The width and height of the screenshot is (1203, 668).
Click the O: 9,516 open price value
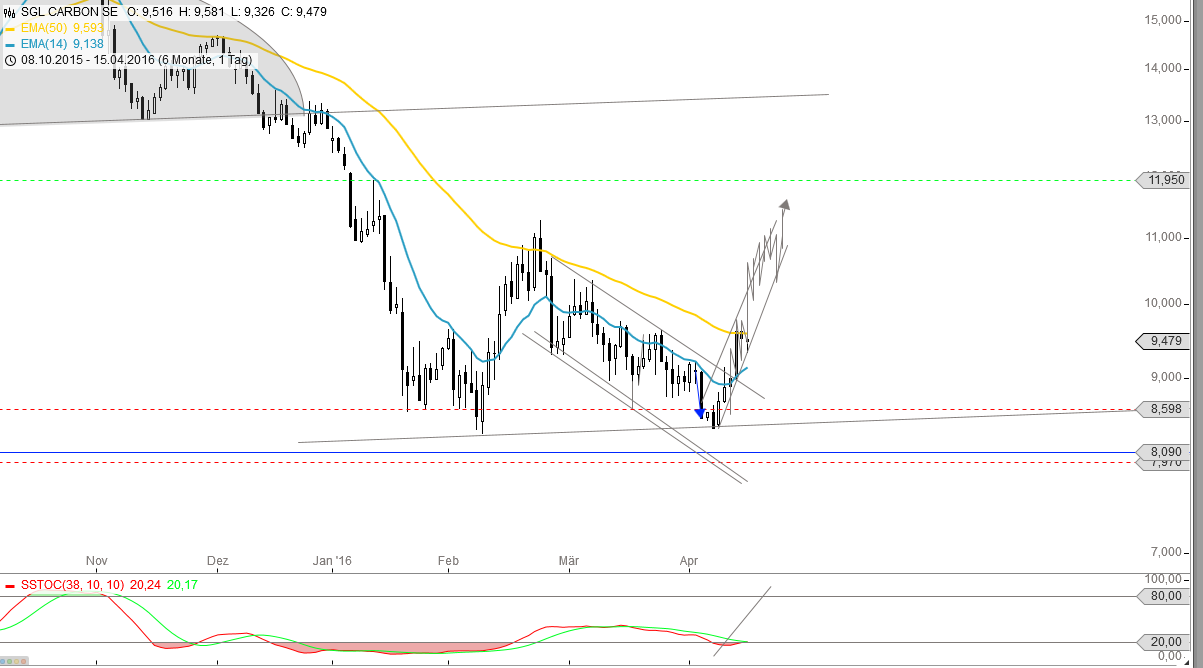coord(150,12)
